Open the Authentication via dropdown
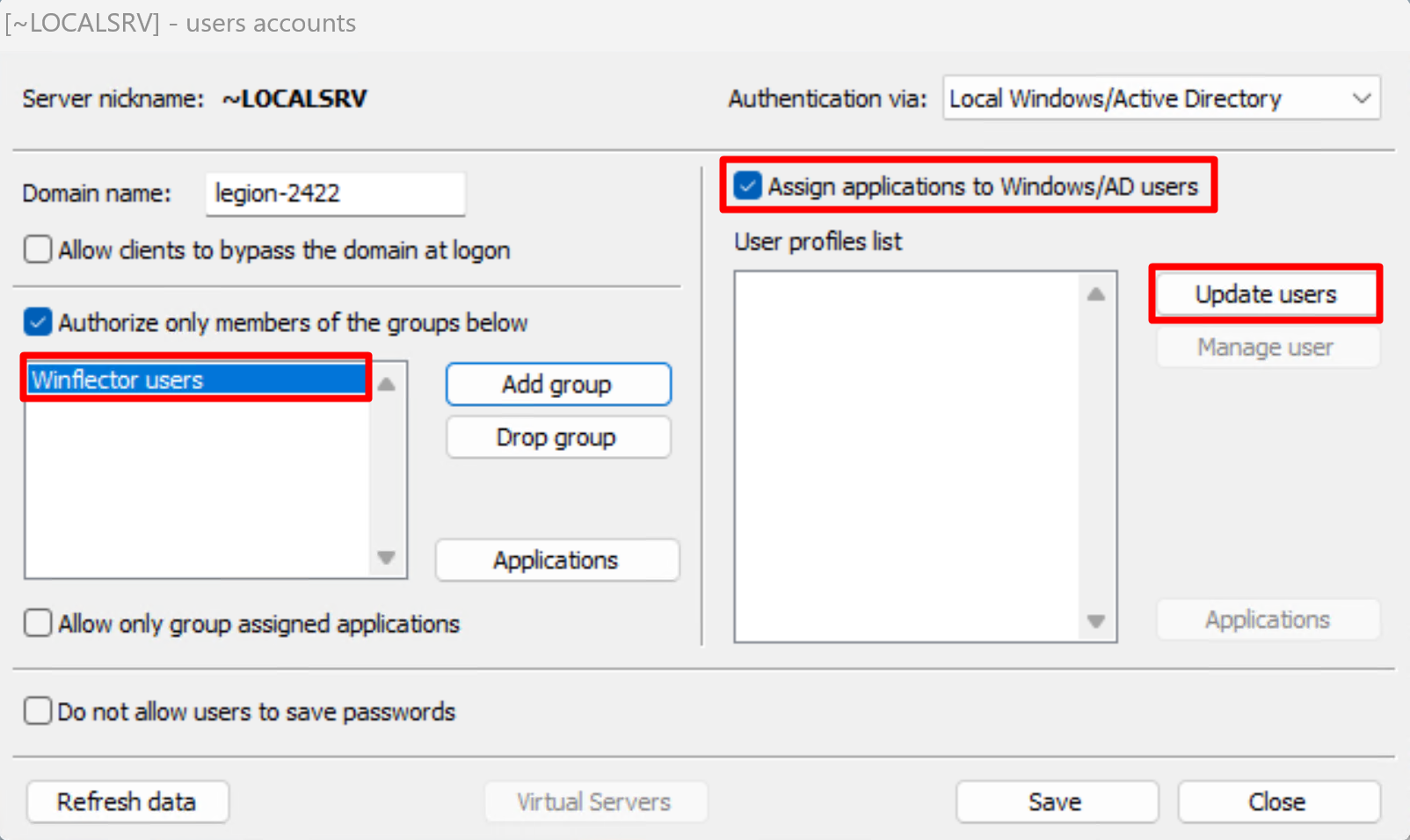Viewport: 1410px width, 840px height. point(1160,98)
